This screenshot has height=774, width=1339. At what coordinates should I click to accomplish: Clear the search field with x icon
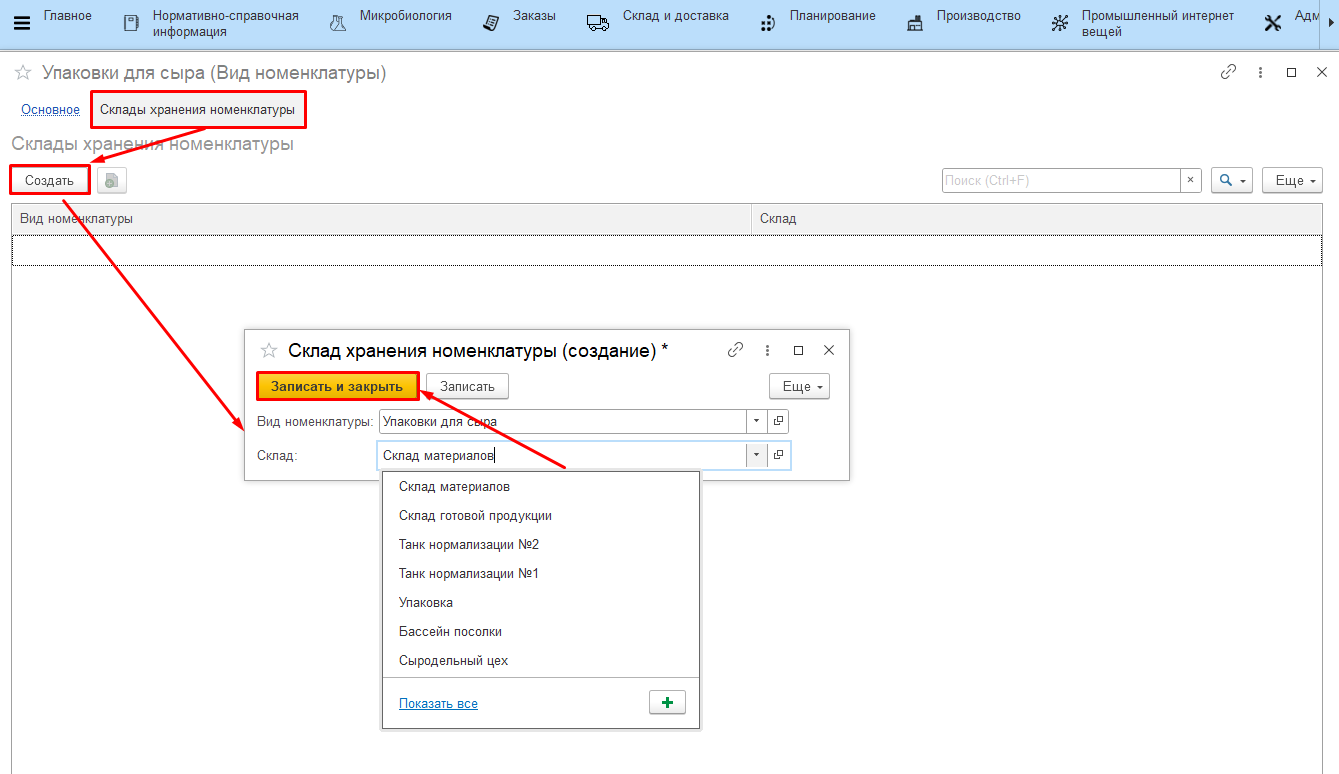pos(1190,181)
